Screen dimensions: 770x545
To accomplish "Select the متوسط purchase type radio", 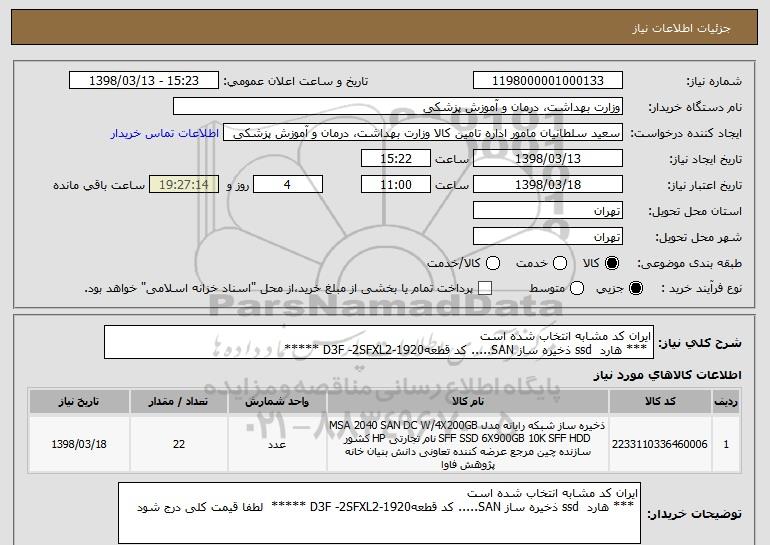I will point(577,288).
